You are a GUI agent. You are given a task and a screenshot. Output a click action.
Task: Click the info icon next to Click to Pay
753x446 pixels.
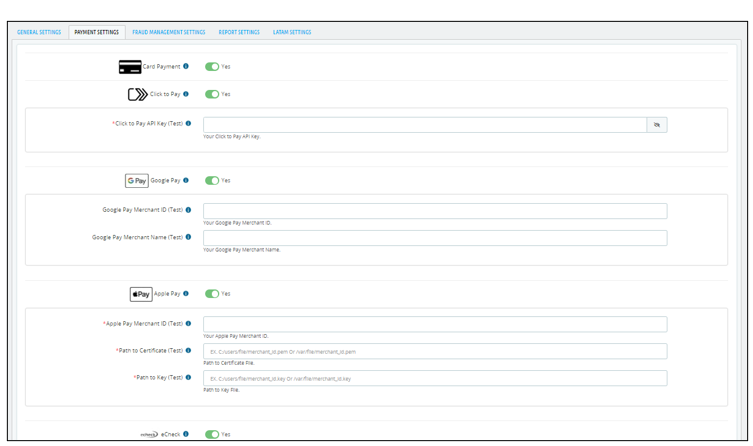click(186, 94)
